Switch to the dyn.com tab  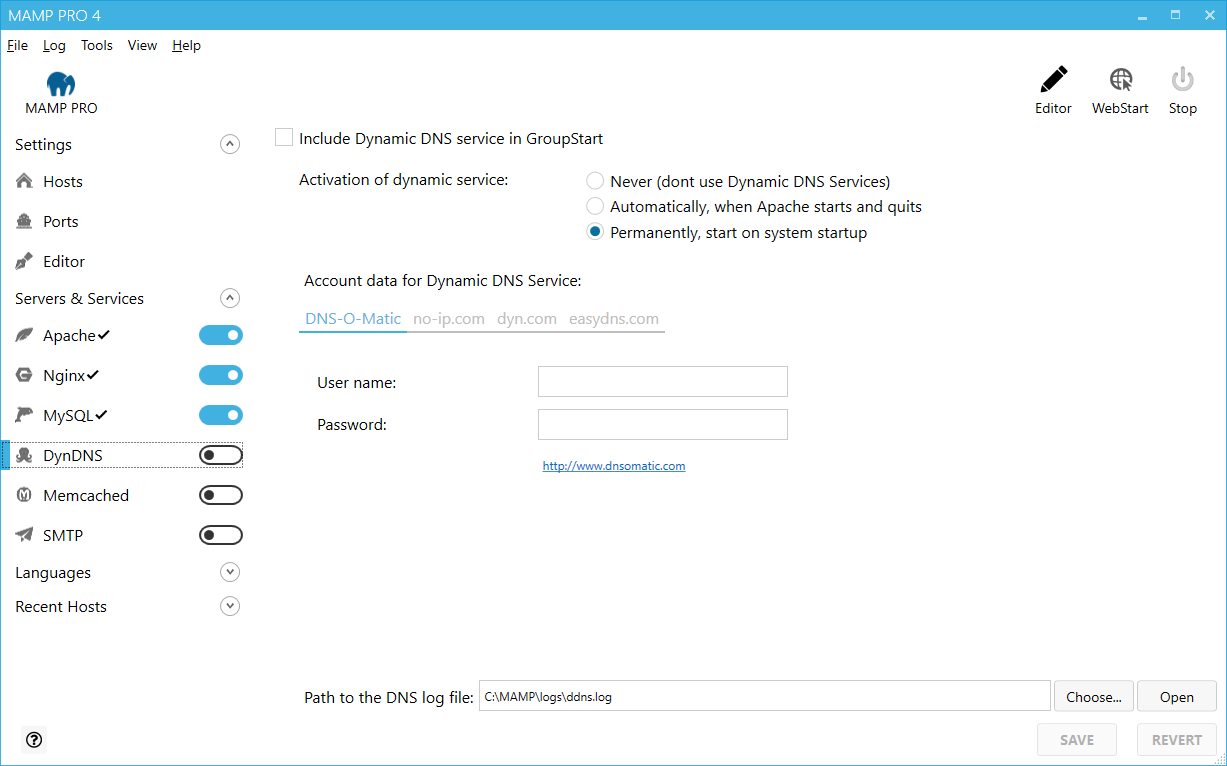[527, 319]
